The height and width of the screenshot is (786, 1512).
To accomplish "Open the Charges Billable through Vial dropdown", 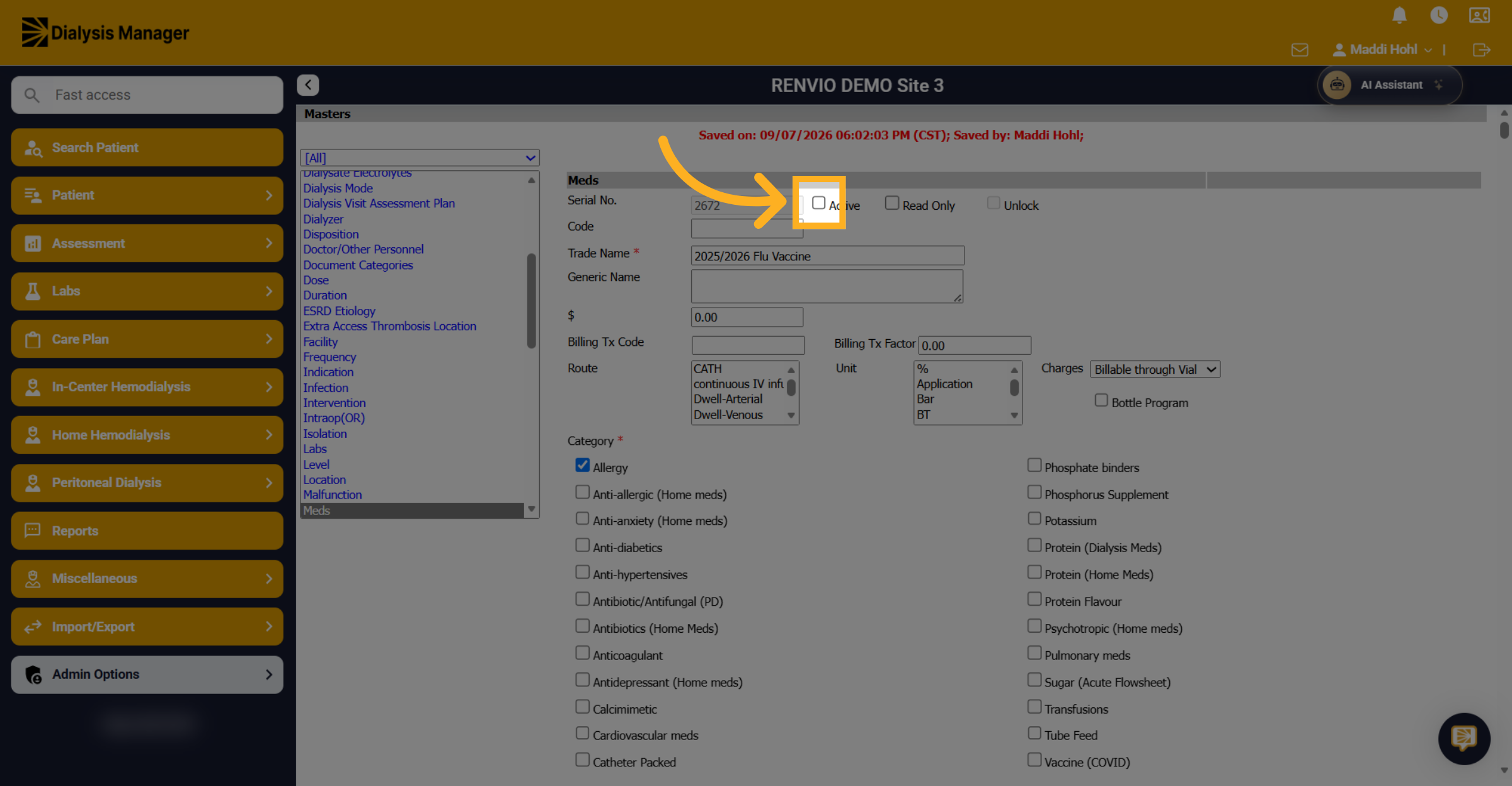I will click(1155, 369).
